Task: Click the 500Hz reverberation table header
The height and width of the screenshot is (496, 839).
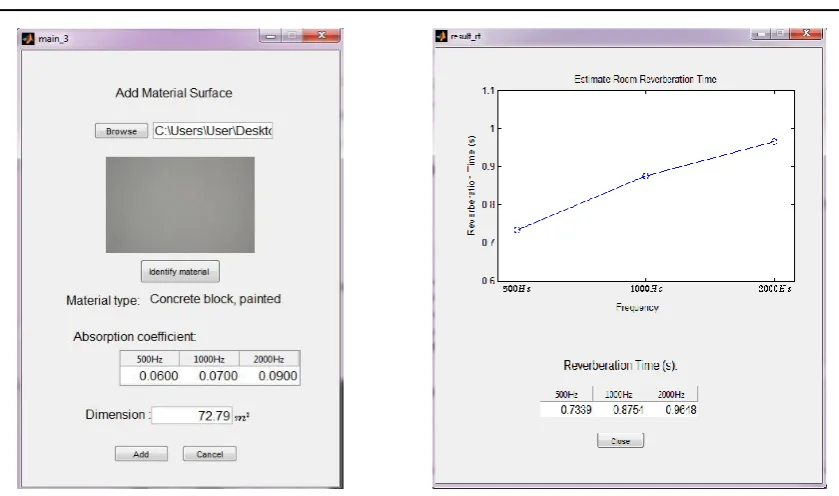Action: tap(566, 394)
